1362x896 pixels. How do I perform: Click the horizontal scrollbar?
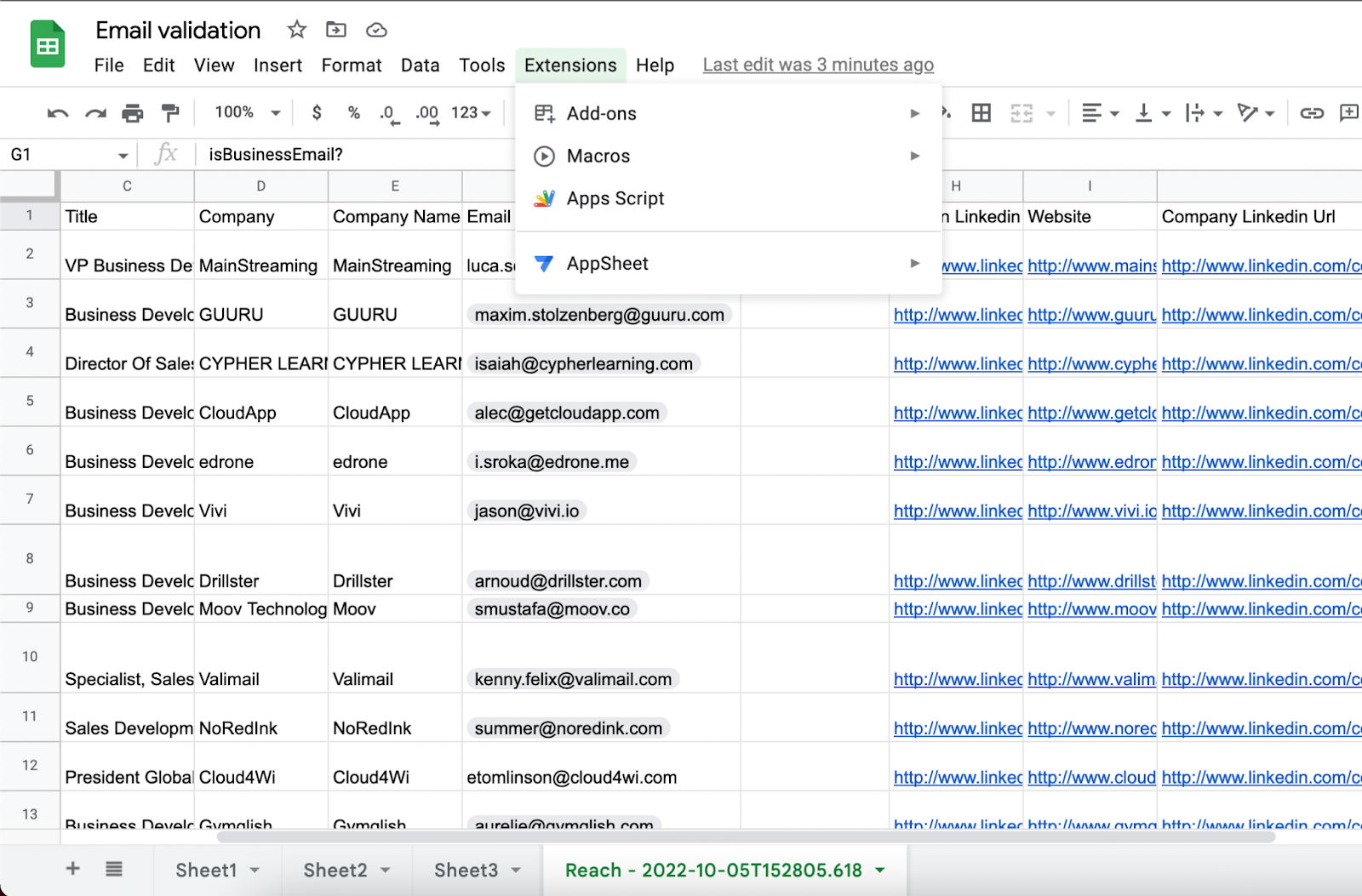(x=746, y=837)
